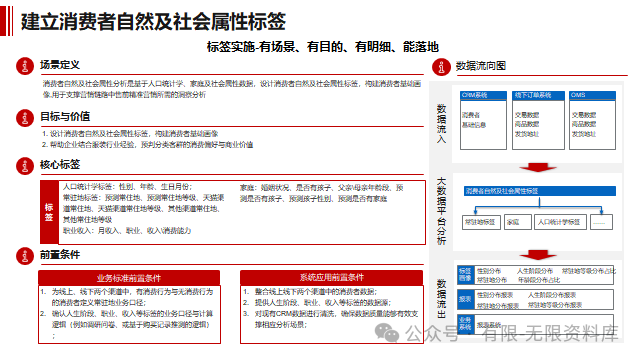Viewport: 640px width, 360px height.
Task: Select item 整合线上线下两个渠道中的消费者数据
Action: (310, 291)
